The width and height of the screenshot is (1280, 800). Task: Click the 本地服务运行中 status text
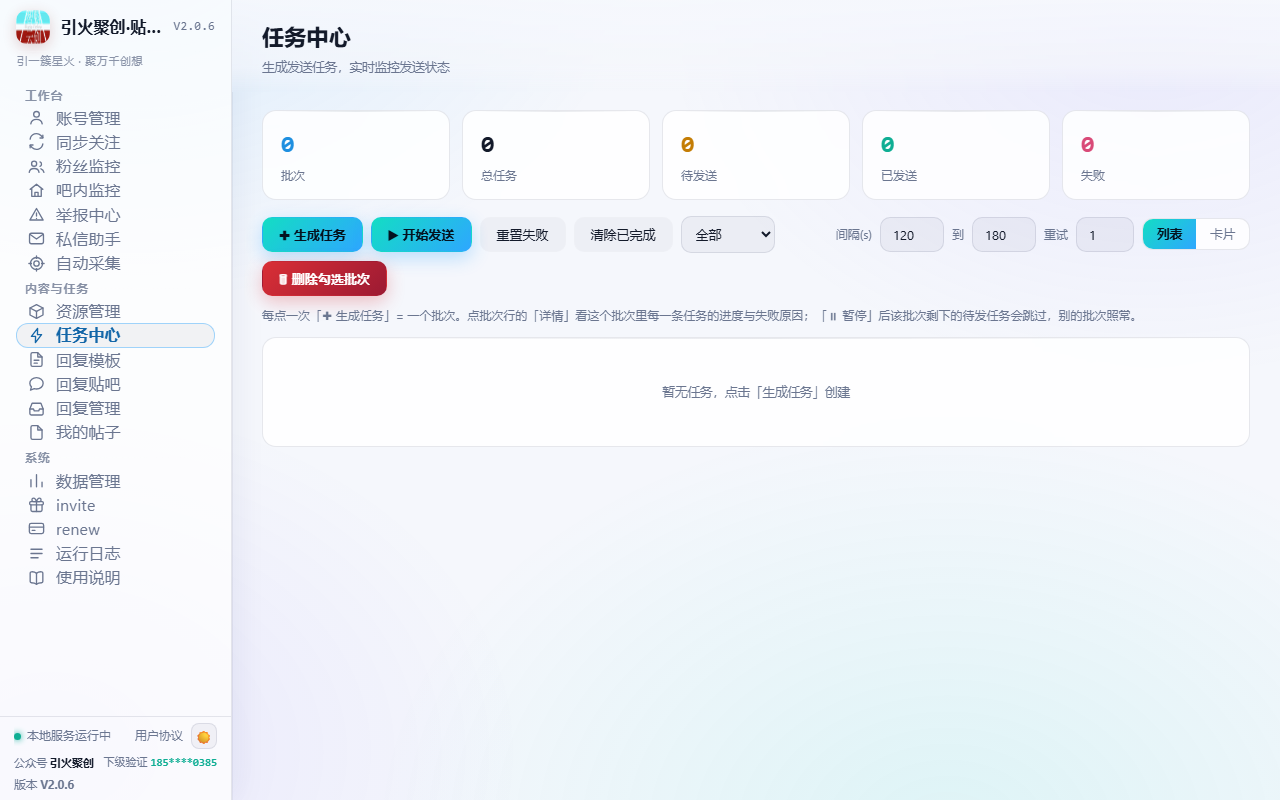coord(69,736)
